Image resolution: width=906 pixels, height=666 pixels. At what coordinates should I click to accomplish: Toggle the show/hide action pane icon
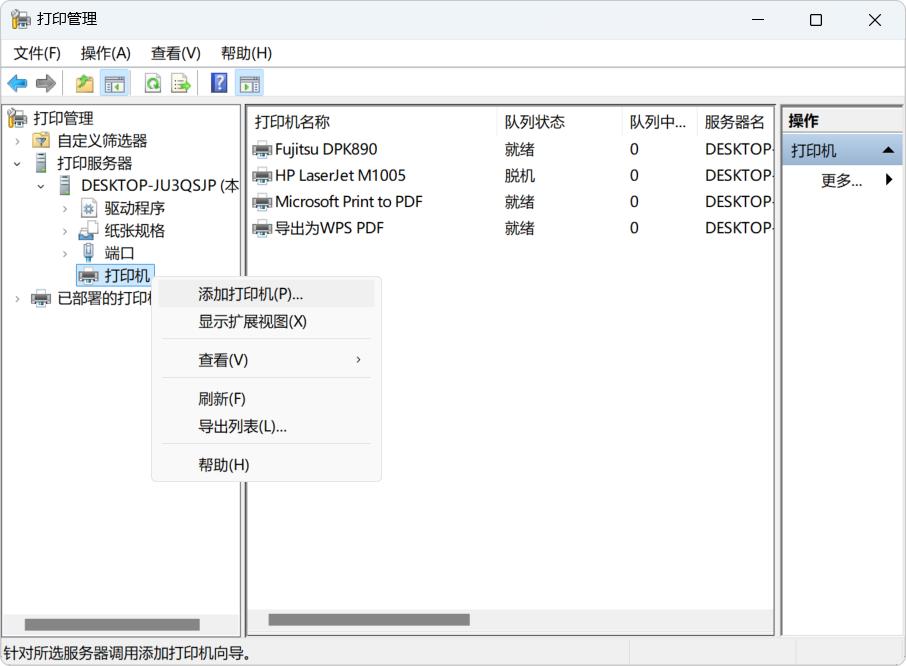(249, 84)
